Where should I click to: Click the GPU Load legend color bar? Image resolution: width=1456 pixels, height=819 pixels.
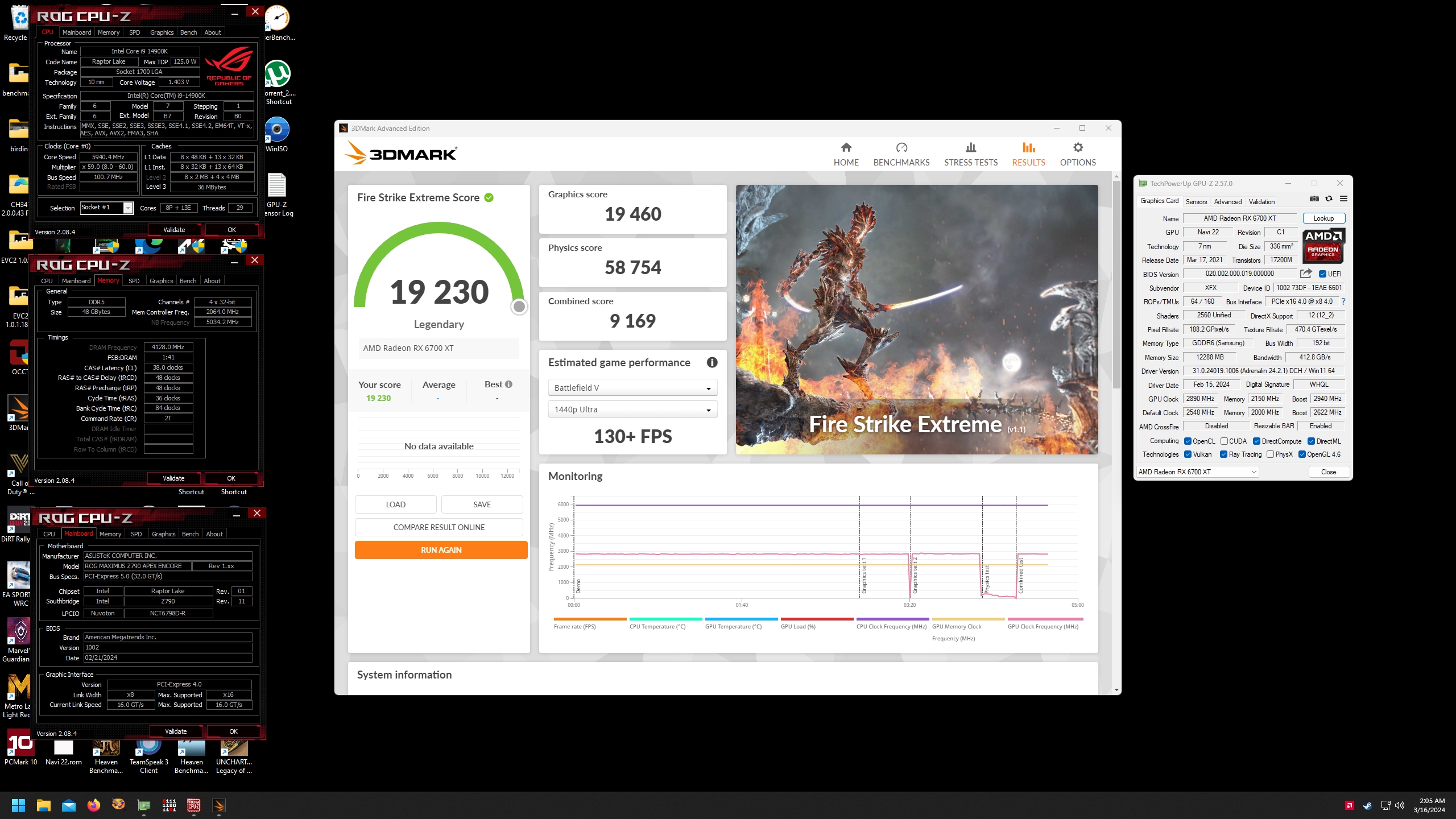pos(816,619)
